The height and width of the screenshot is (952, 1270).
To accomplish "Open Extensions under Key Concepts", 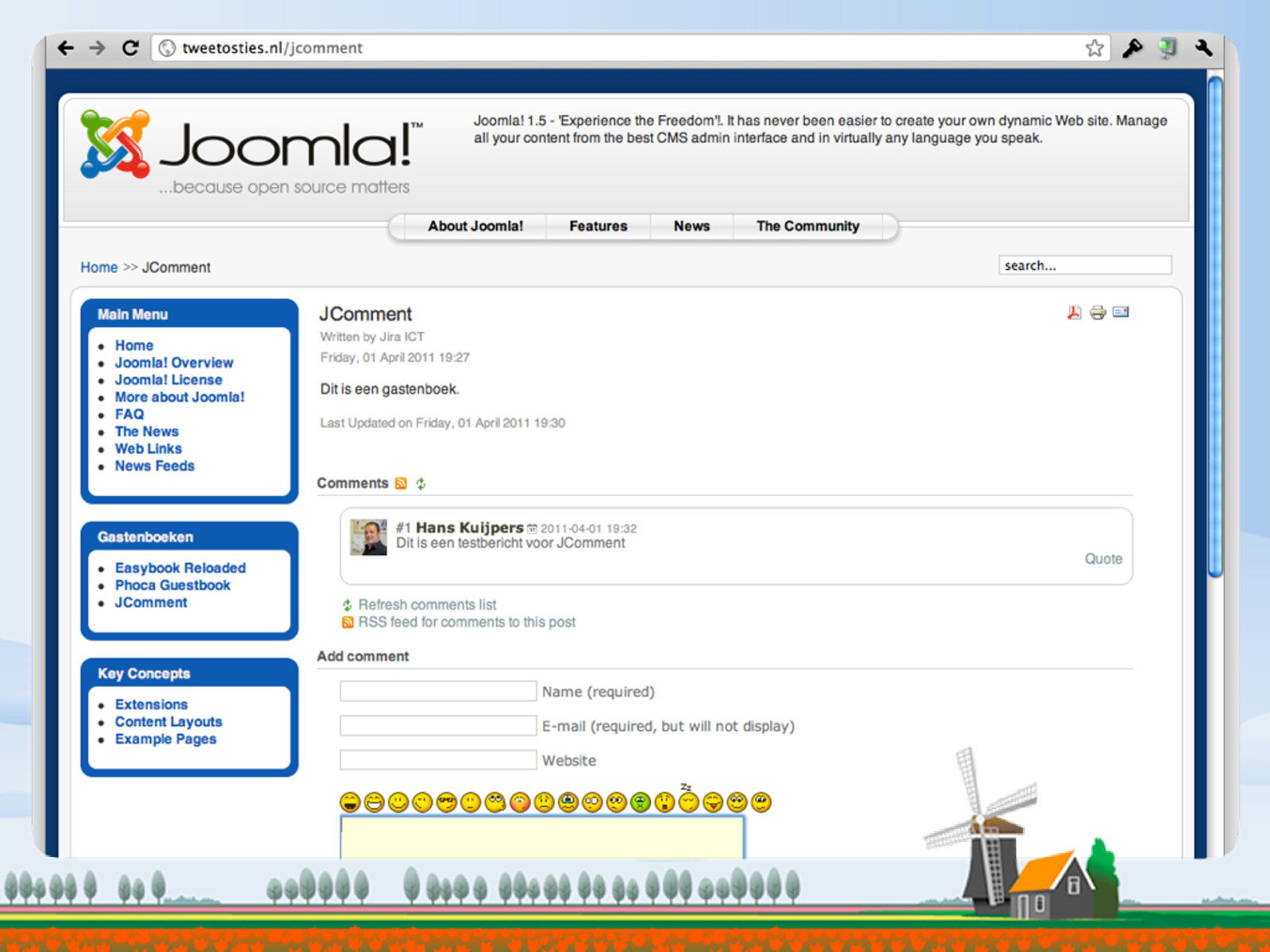I will 152,704.
